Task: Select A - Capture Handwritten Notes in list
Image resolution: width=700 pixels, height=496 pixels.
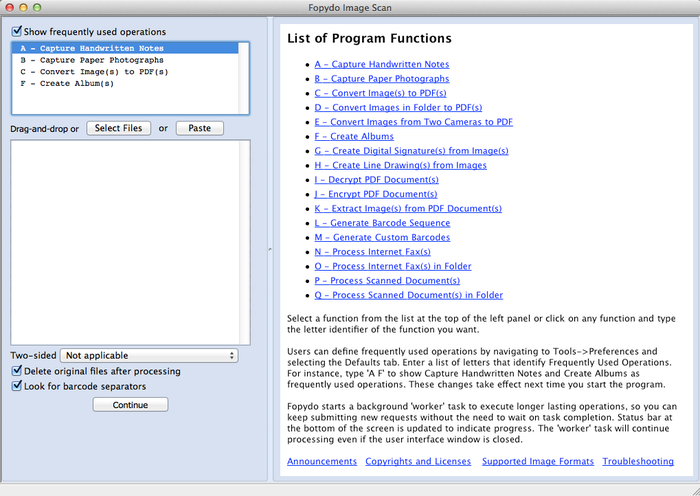Action: [x=125, y=48]
